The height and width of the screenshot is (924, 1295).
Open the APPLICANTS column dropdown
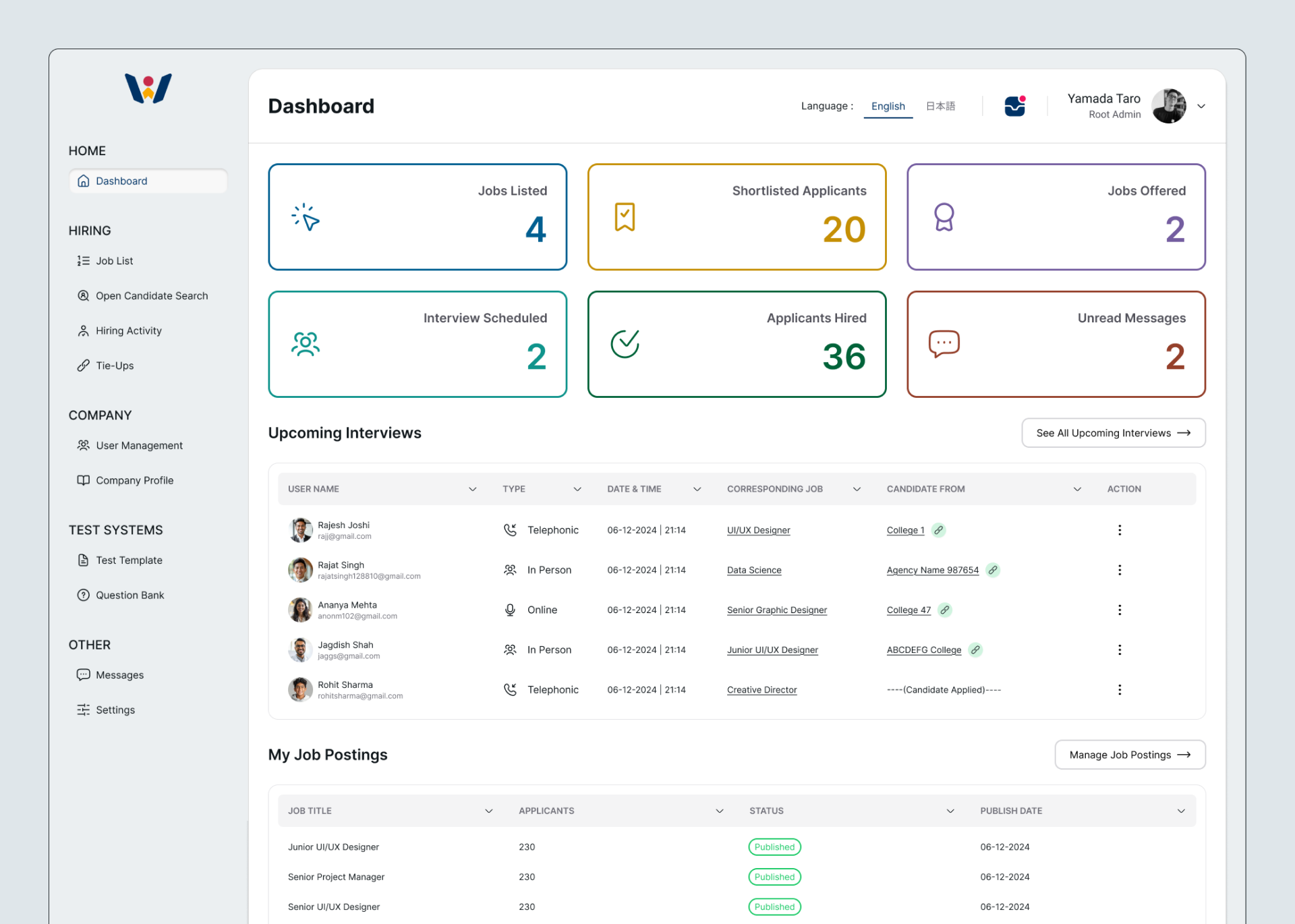click(720, 811)
